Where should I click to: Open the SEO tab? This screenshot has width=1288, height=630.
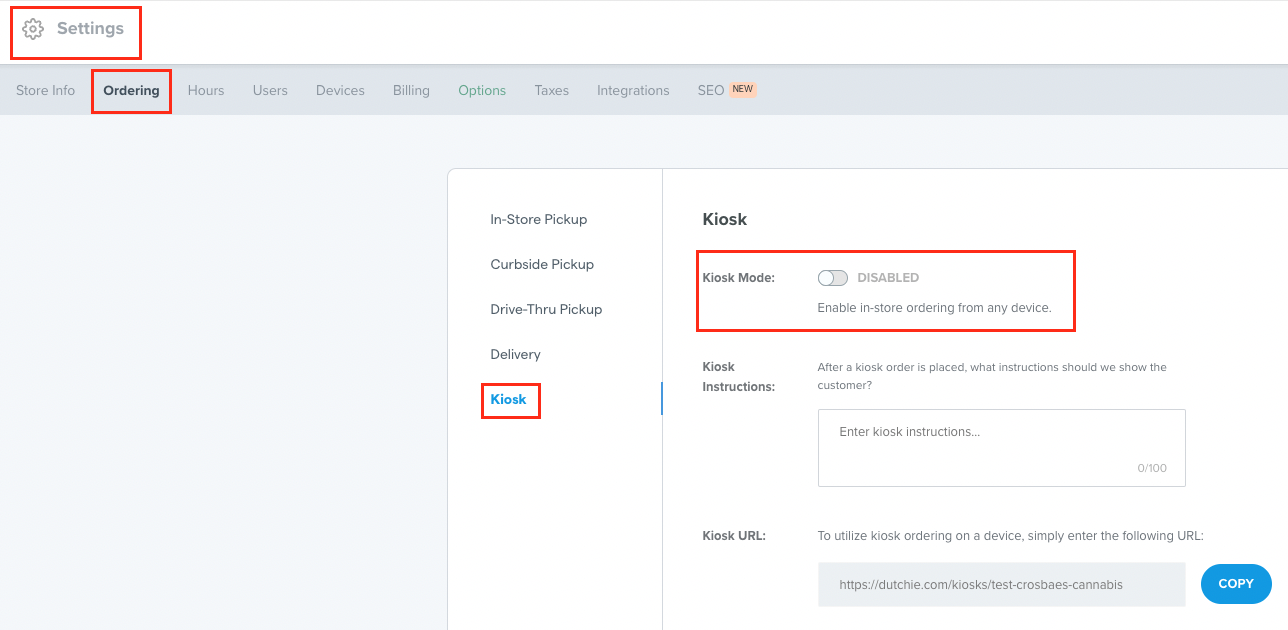pyautogui.click(x=711, y=90)
